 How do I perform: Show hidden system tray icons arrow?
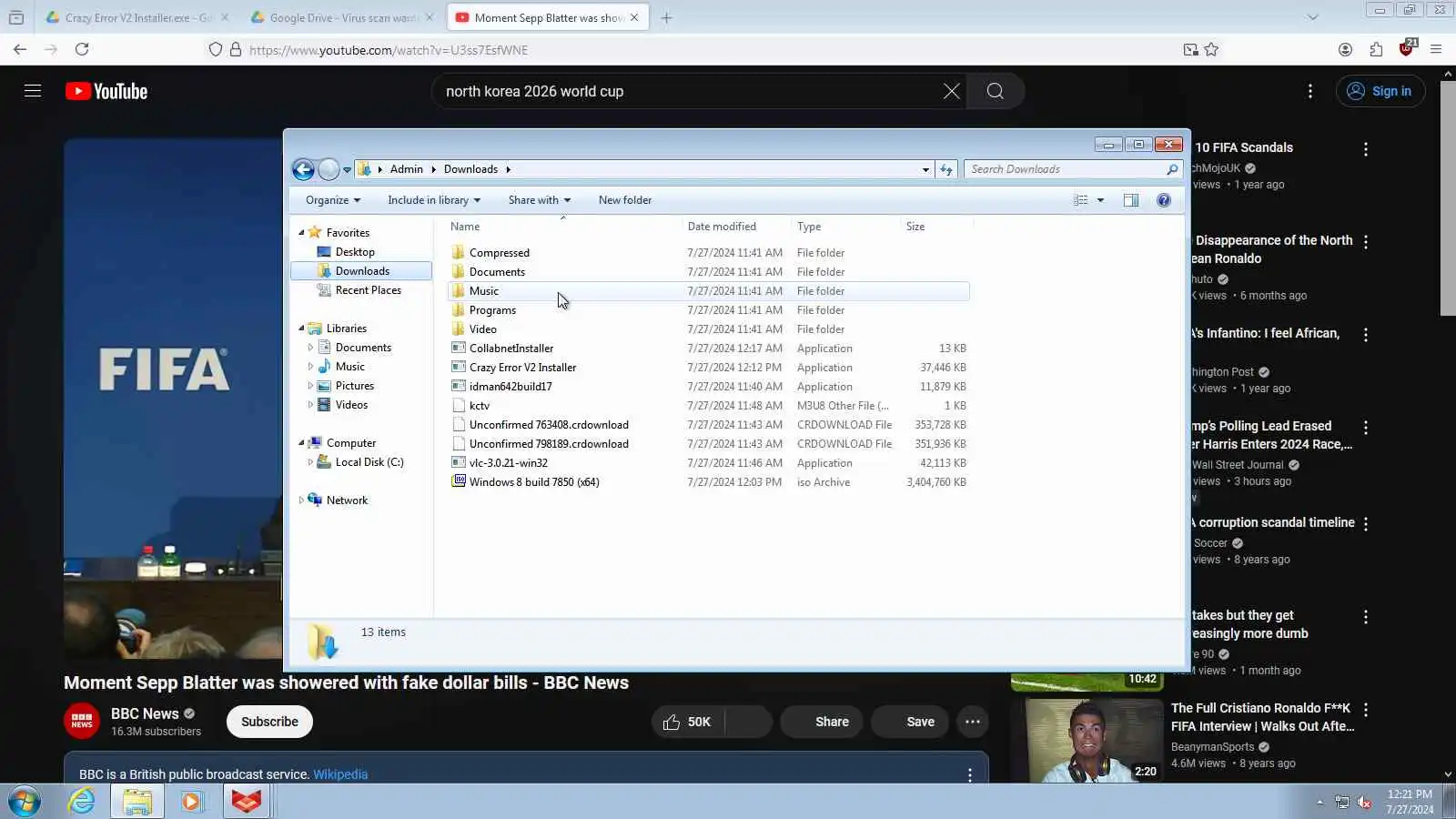coord(1319,802)
